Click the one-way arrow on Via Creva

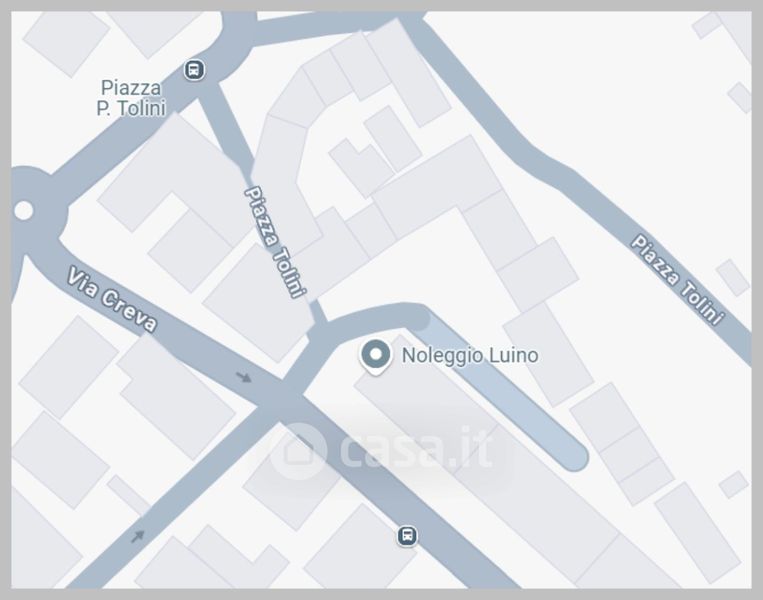(244, 377)
